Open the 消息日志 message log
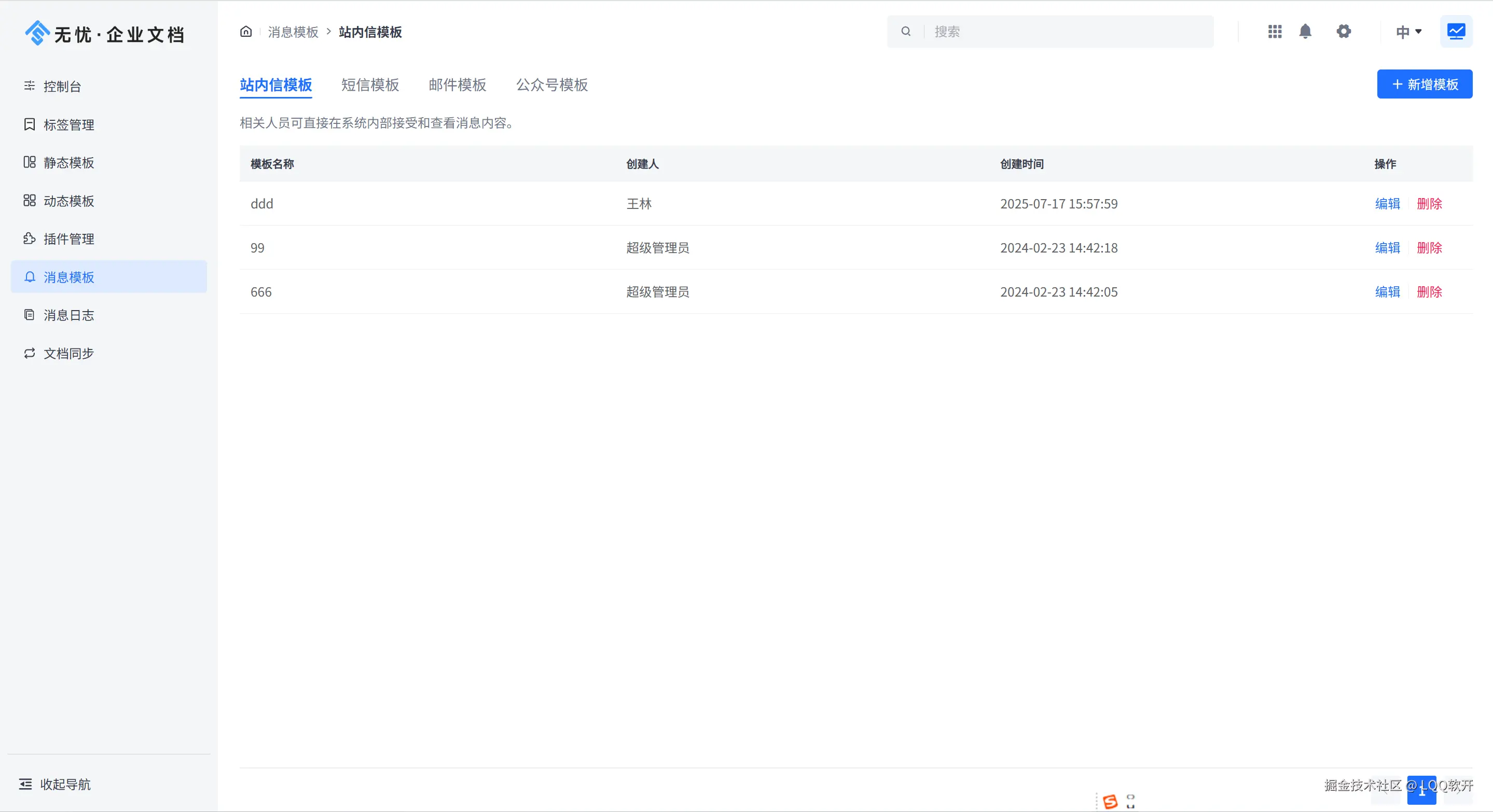 pos(68,315)
